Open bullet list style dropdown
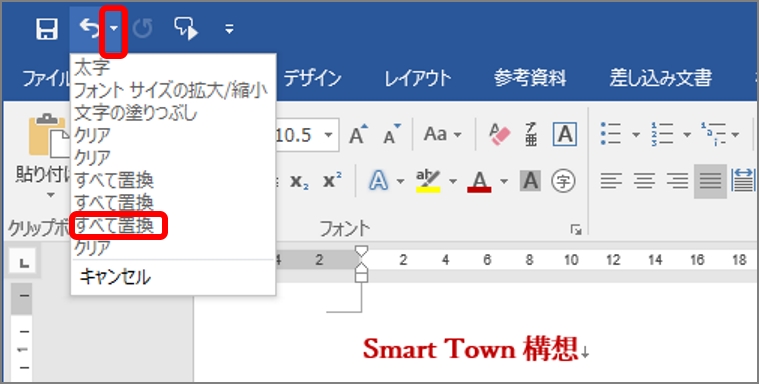The image size is (759, 384). click(636, 135)
